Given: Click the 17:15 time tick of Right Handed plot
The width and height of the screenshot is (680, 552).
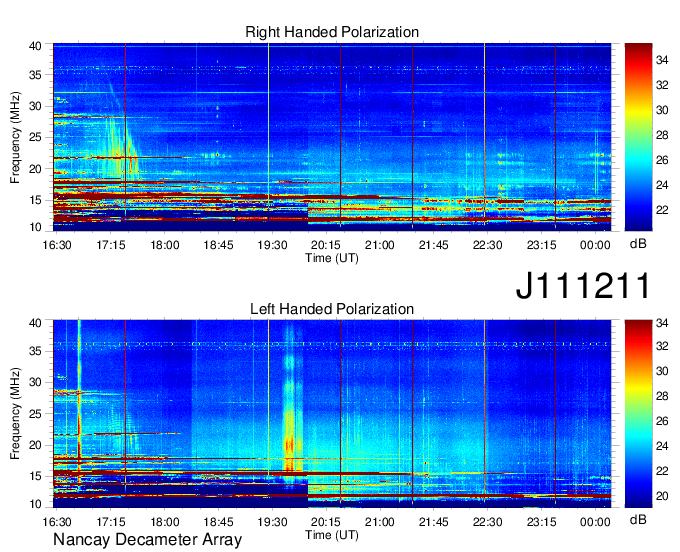Looking at the screenshot, I should click(x=111, y=245).
